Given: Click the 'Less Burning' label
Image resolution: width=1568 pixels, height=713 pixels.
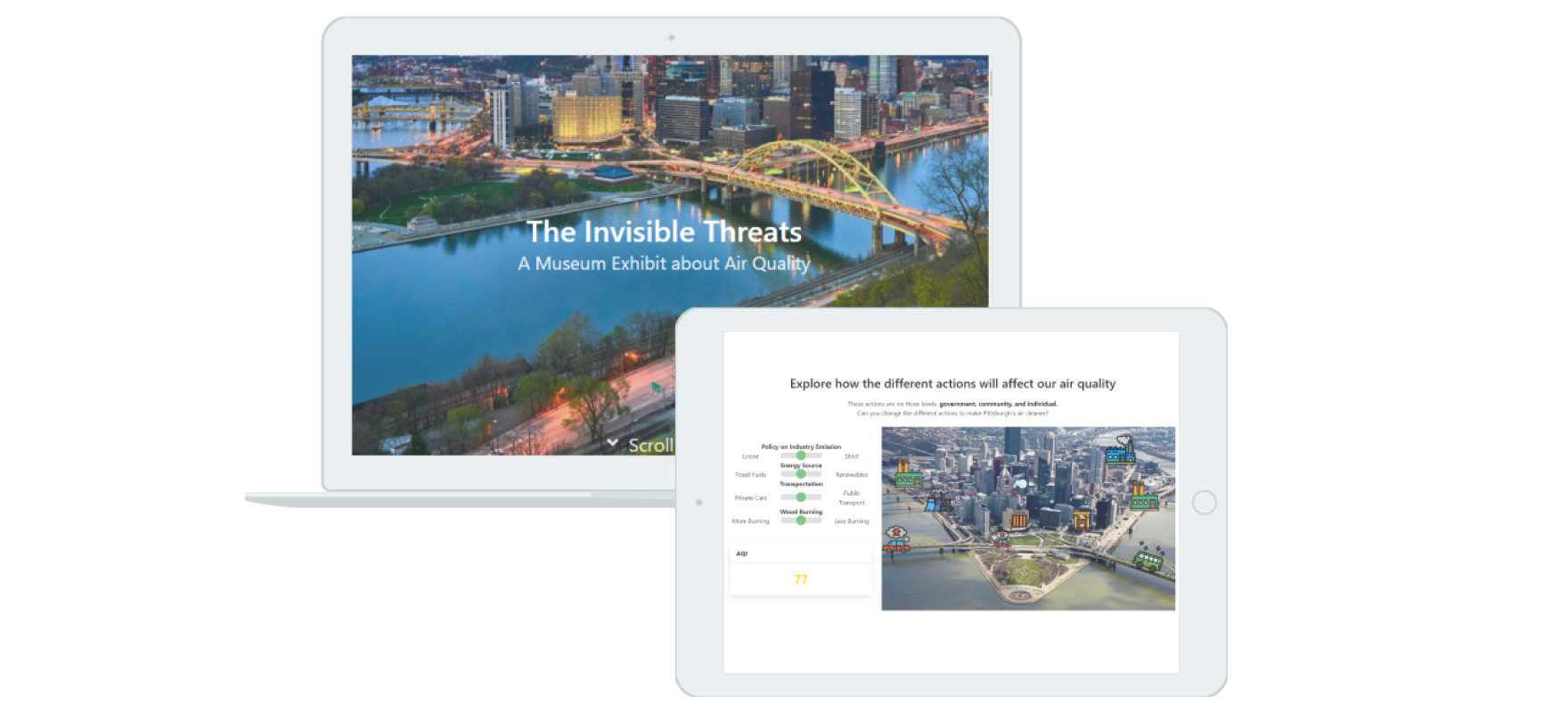Looking at the screenshot, I should coord(852,521).
